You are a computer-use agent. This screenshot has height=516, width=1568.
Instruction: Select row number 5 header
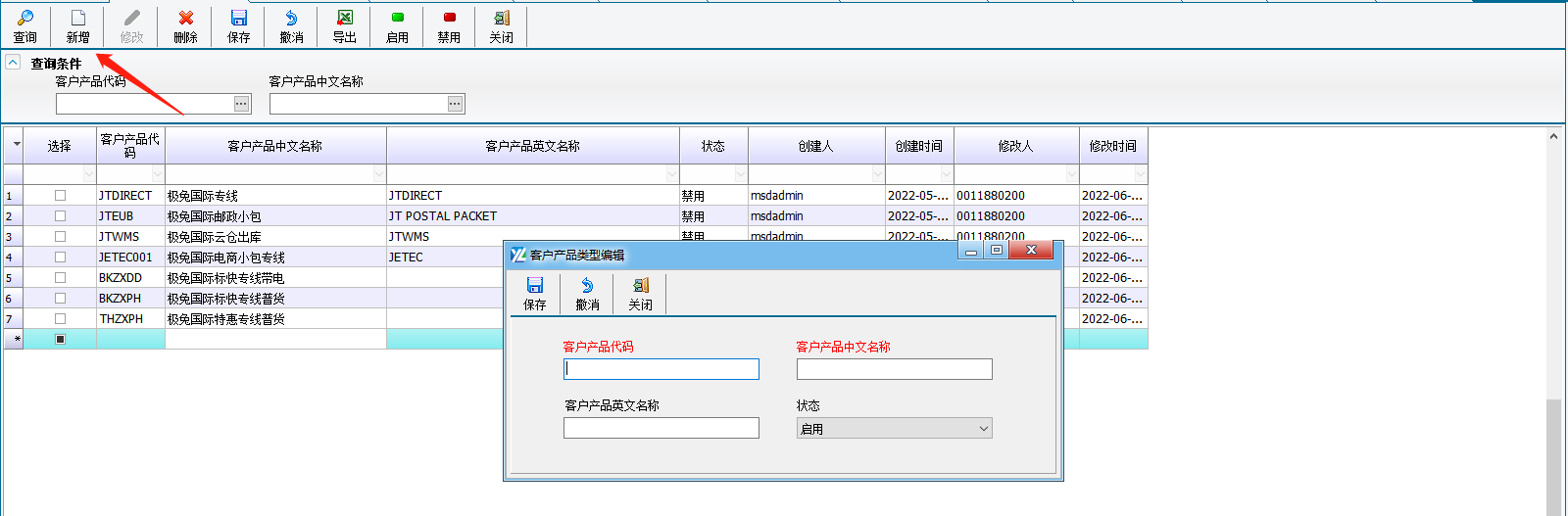13,278
